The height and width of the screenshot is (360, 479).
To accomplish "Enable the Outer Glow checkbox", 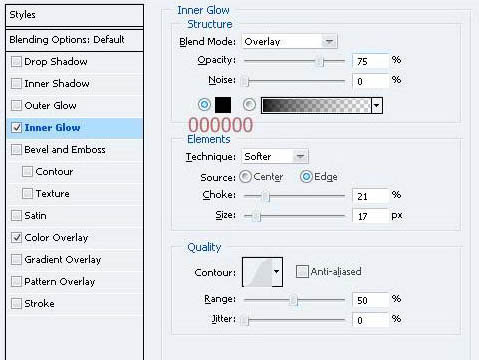I will (x=16, y=105).
